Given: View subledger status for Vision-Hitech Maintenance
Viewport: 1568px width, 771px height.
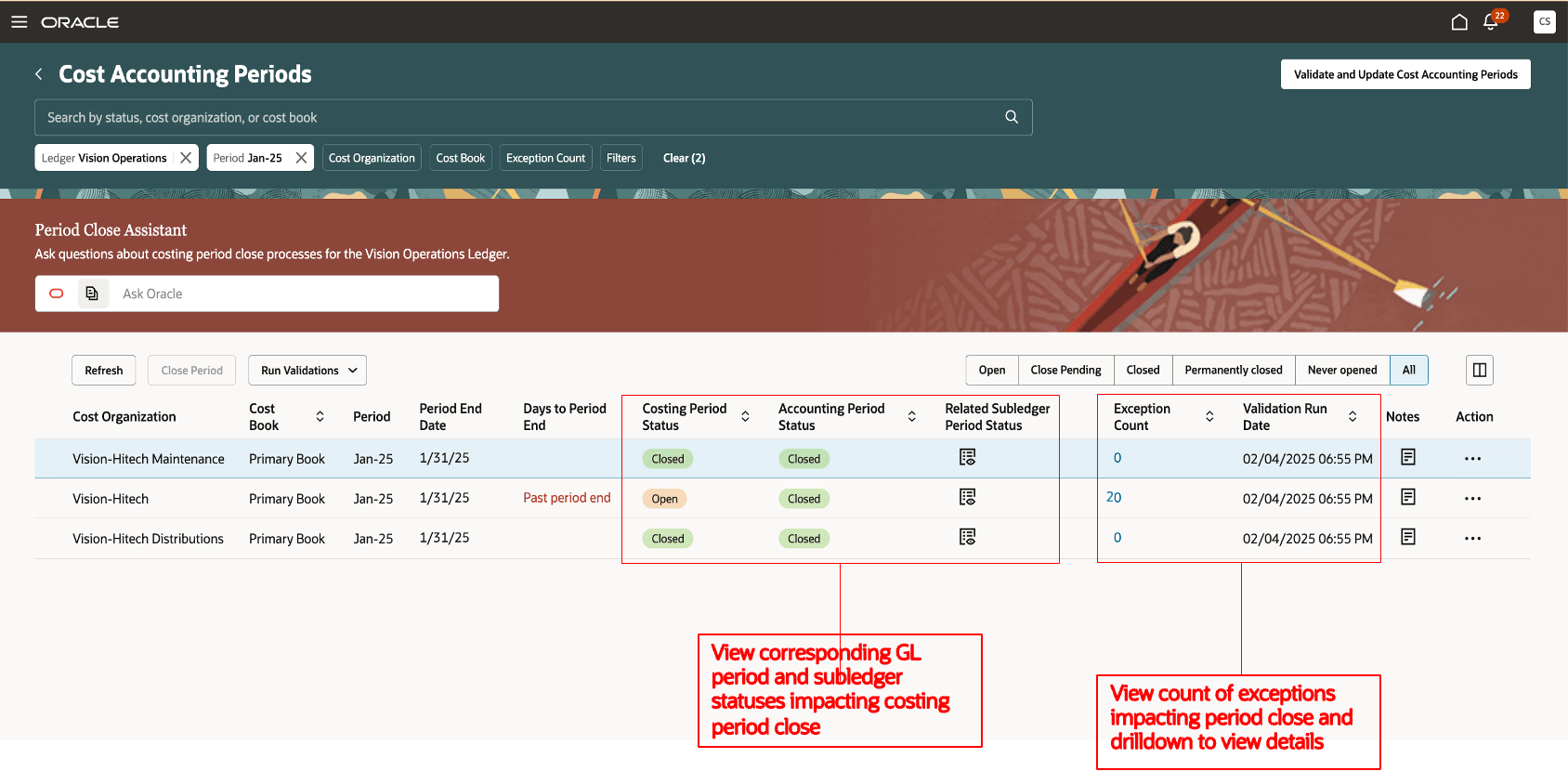Looking at the screenshot, I should coord(967,457).
